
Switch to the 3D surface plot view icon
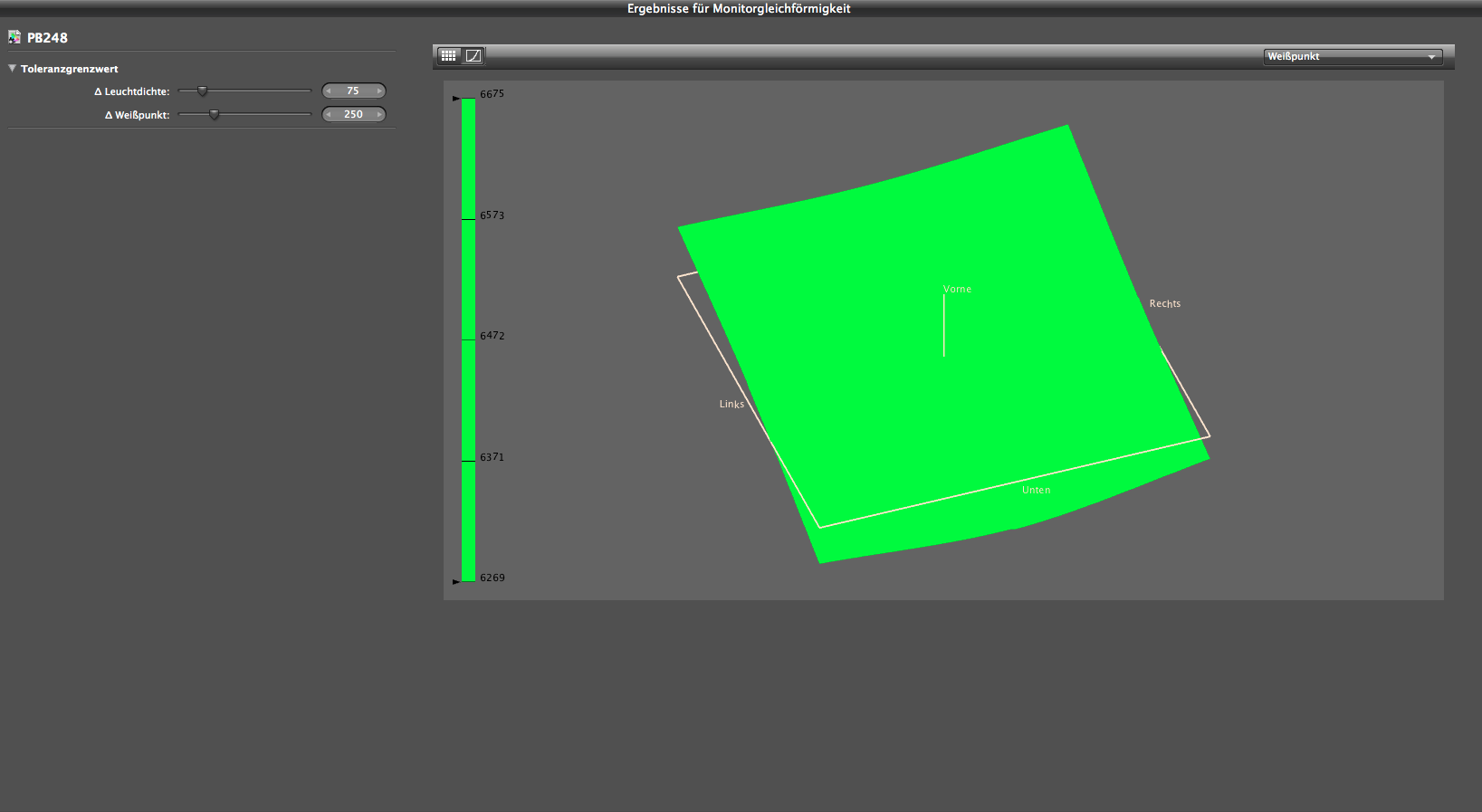tap(473, 56)
